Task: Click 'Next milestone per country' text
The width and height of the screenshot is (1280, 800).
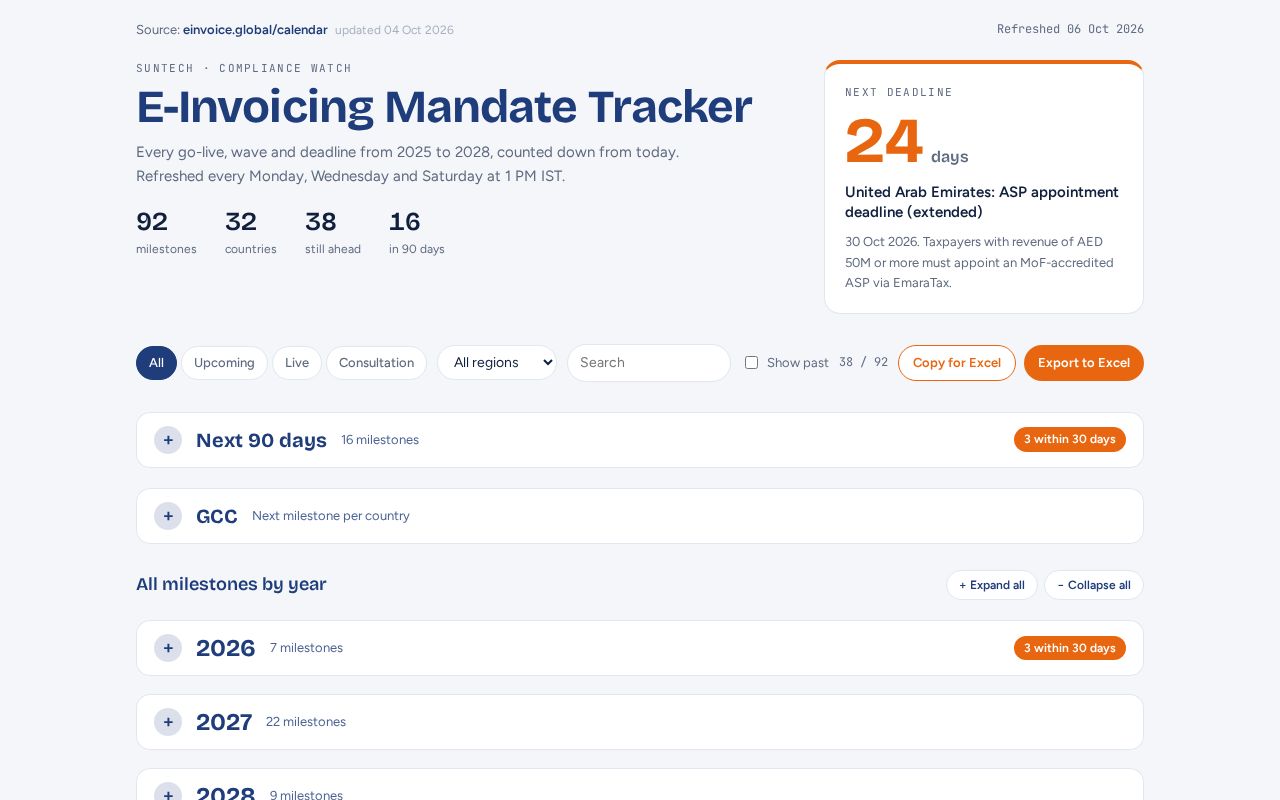Action: [331, 516]
